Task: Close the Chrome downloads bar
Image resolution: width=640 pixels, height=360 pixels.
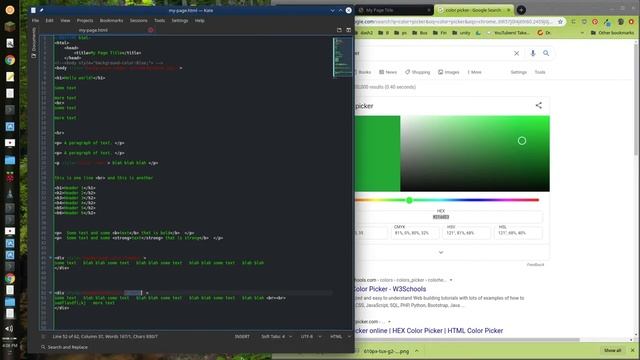Action: tap(633, 351)
